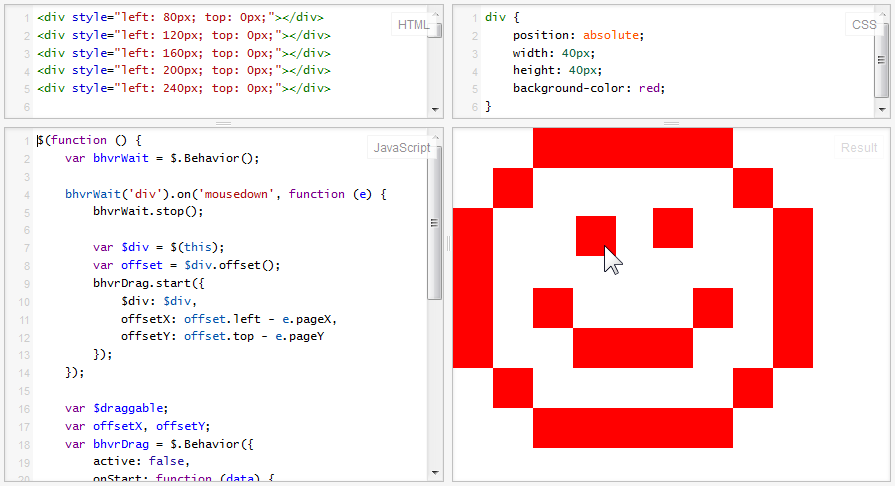Click the HTML panel scroll-down arrow

click(x=436, y=109)
